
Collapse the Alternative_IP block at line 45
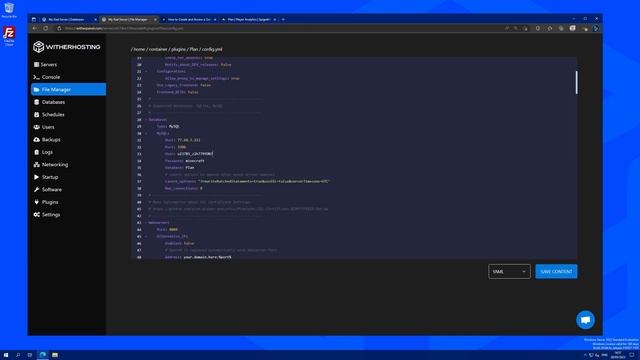coord(146,236)
